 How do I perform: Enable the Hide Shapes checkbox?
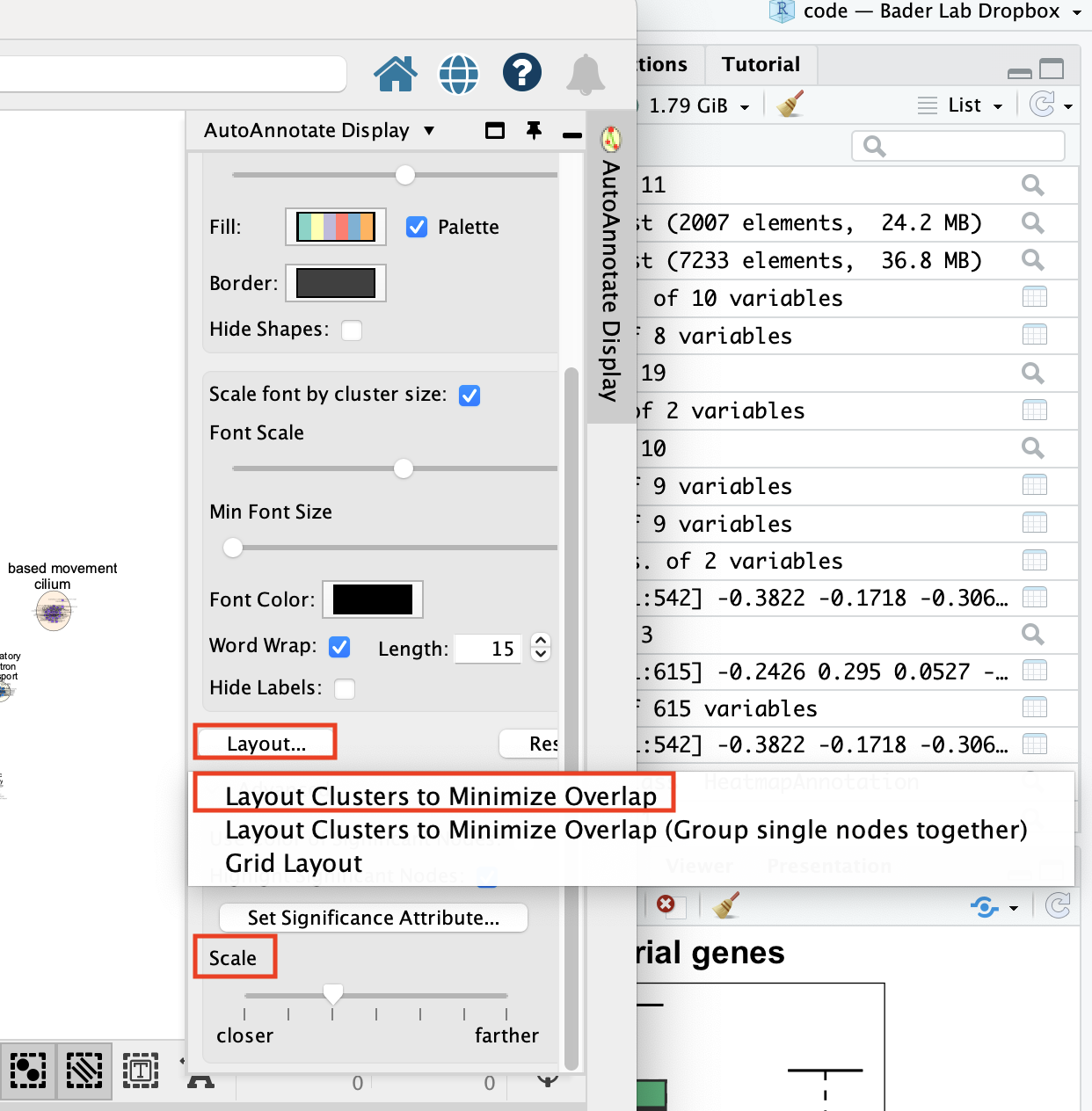pos(352,330)
